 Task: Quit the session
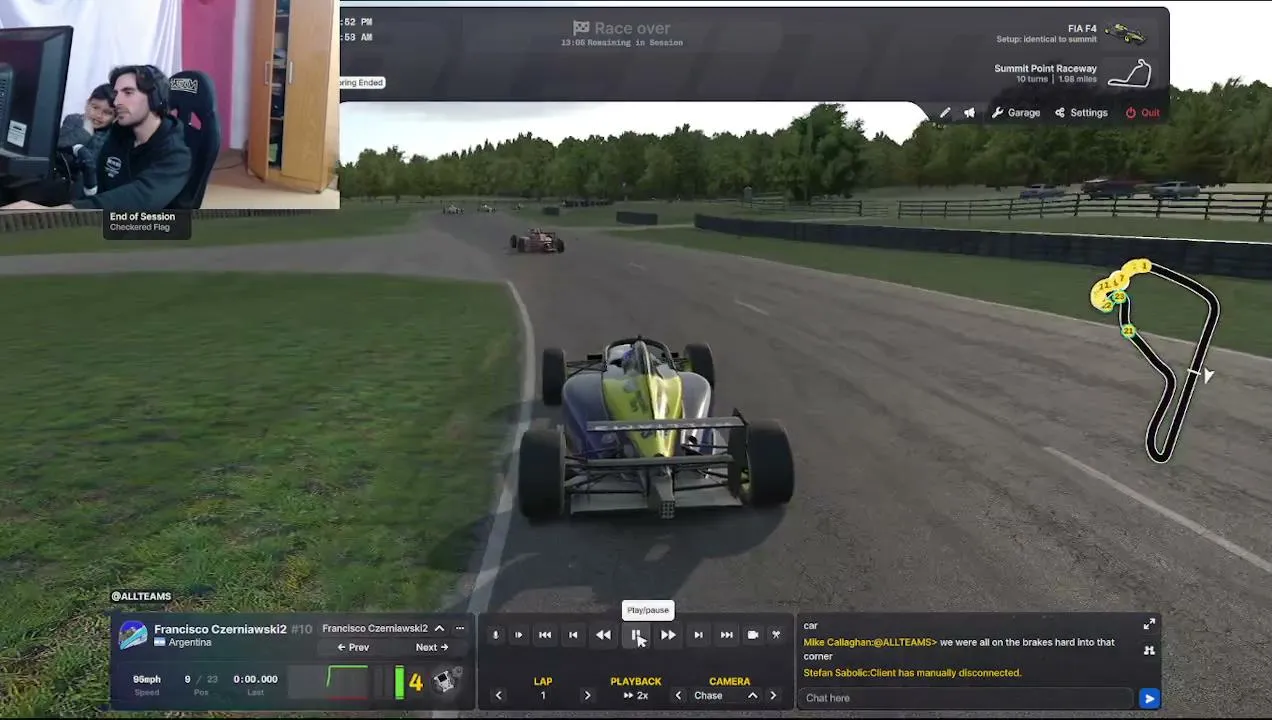(1143, 113)
